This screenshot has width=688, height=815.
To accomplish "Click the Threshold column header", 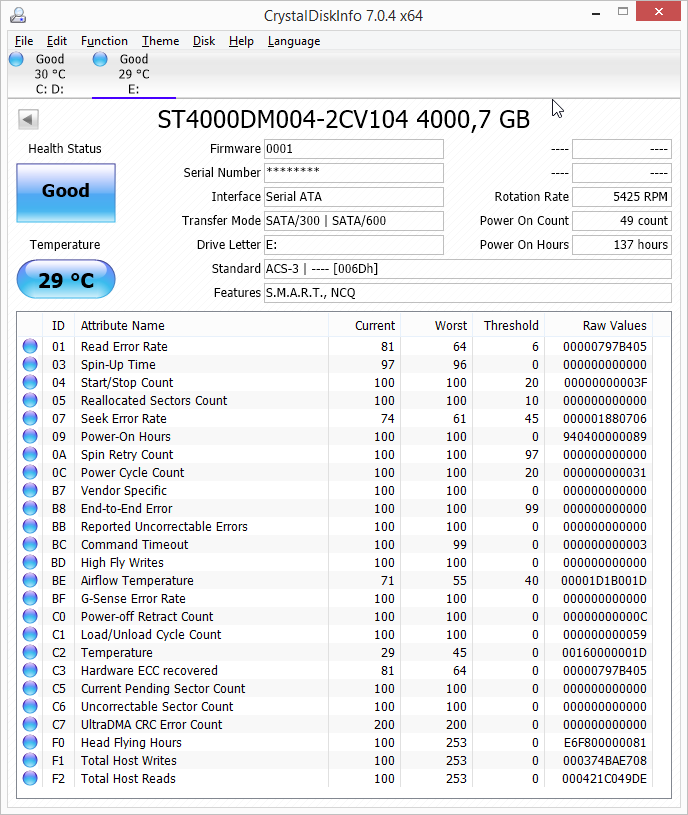I will pos(508,325).
